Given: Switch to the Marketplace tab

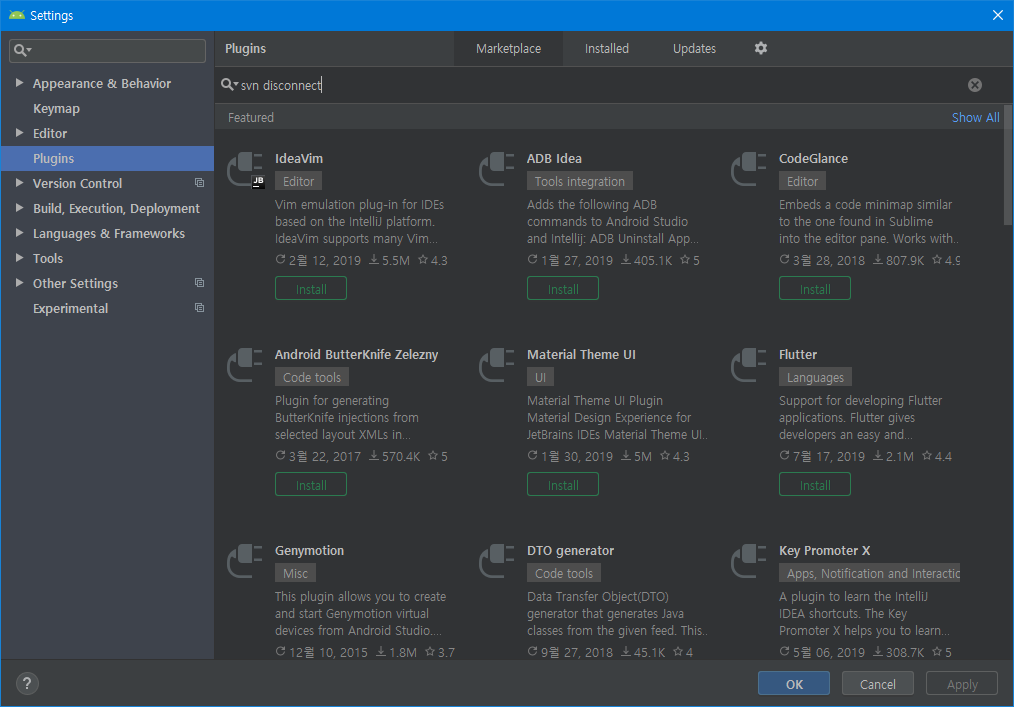Looking at the screenshot, I should (508, 49).
